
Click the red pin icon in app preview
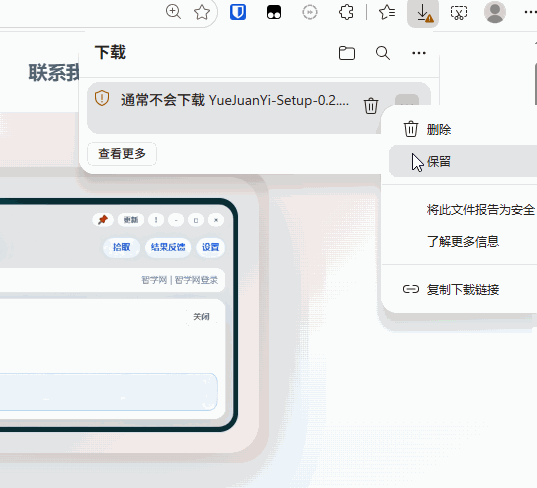click(103, 220)
